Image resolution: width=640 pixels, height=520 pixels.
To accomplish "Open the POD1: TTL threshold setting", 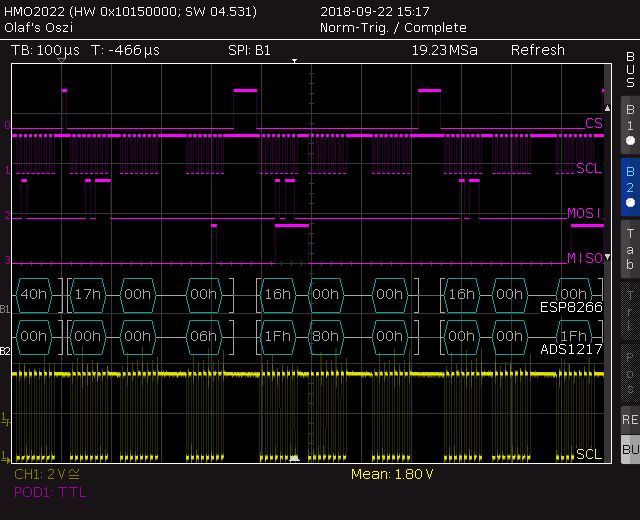I will 50,492.
